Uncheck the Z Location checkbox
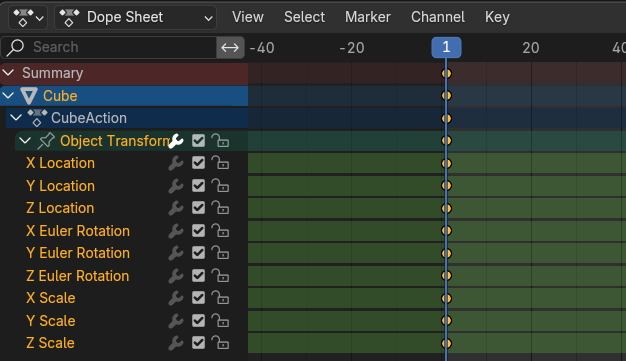626x361 pixels. click(198, 208)
